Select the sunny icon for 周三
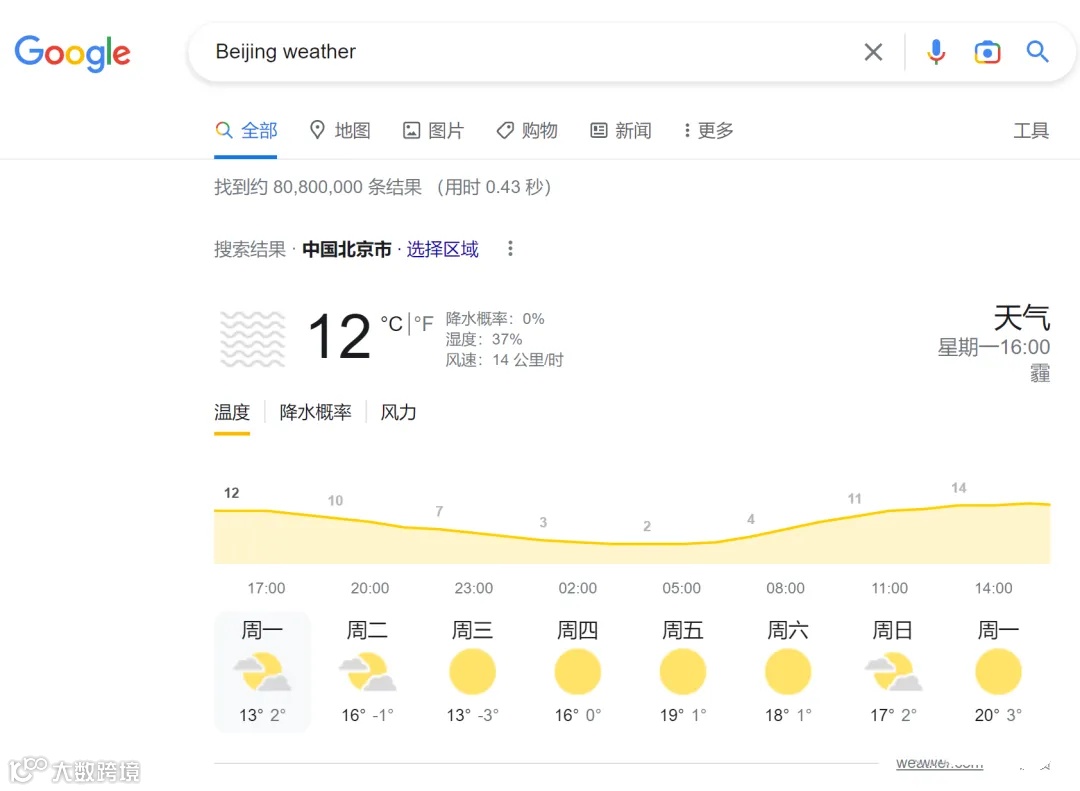Image resolution: width=1080 pixels, height=791 pixels. pyautogui.click(x=473, y=671)
